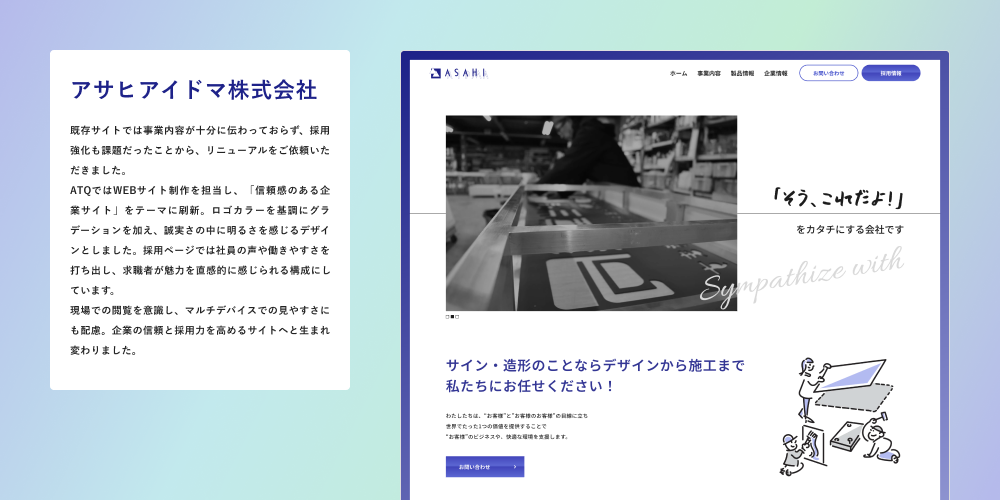Click the project description paragraph in the left card
This screenshot has width=1000, height=500.
click(200, 240)
